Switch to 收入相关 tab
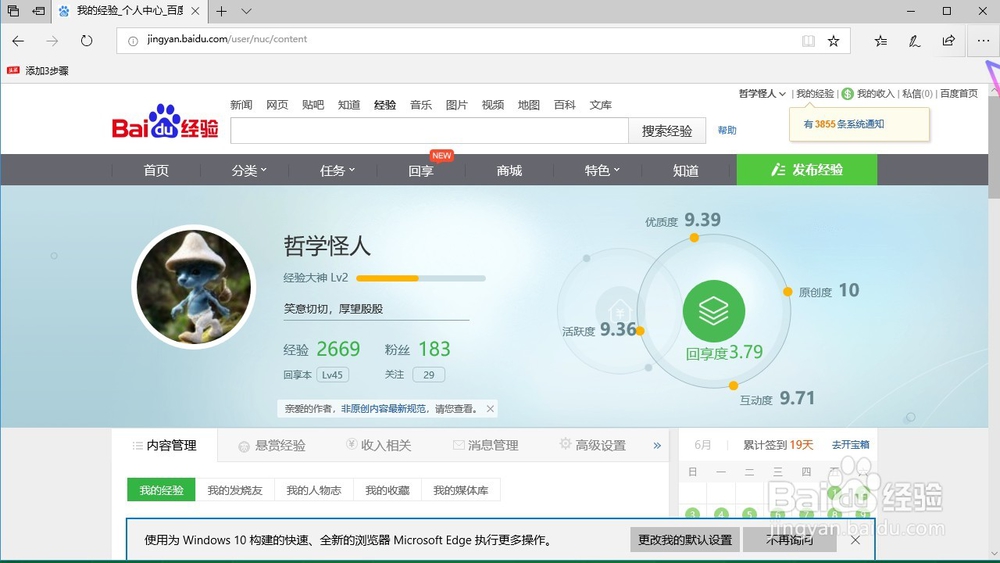1000x563 pixels. tap(379, 445)
